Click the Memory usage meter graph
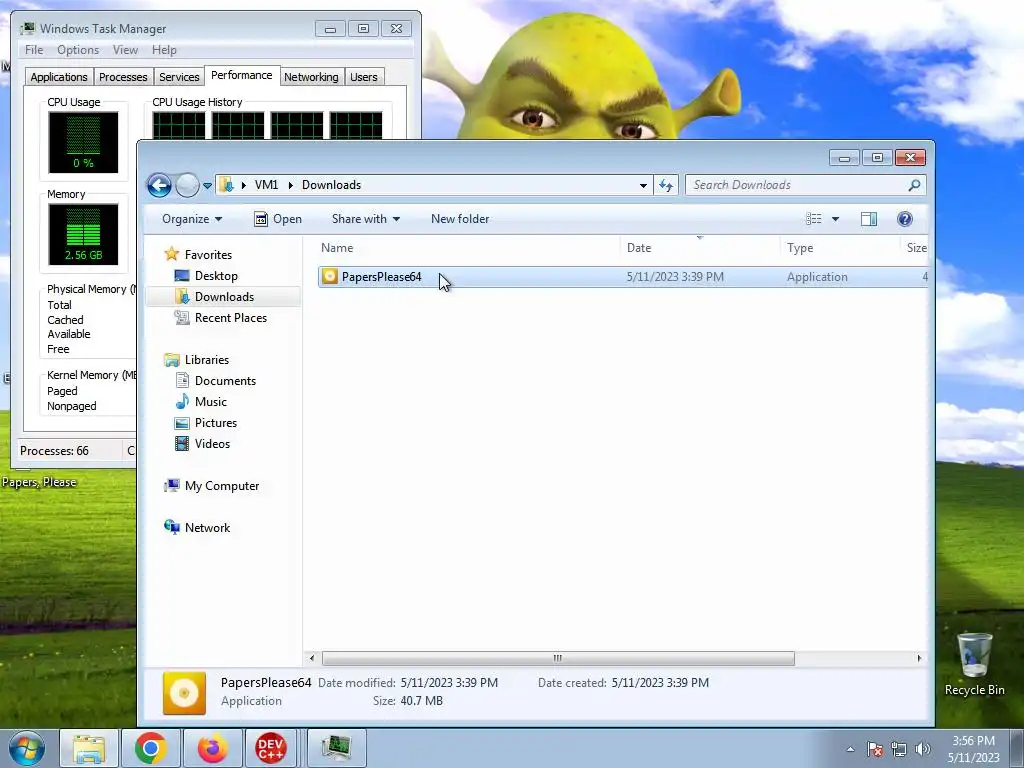The height and width of the screenshot is (768, 1024). click(x=83, y=234)
